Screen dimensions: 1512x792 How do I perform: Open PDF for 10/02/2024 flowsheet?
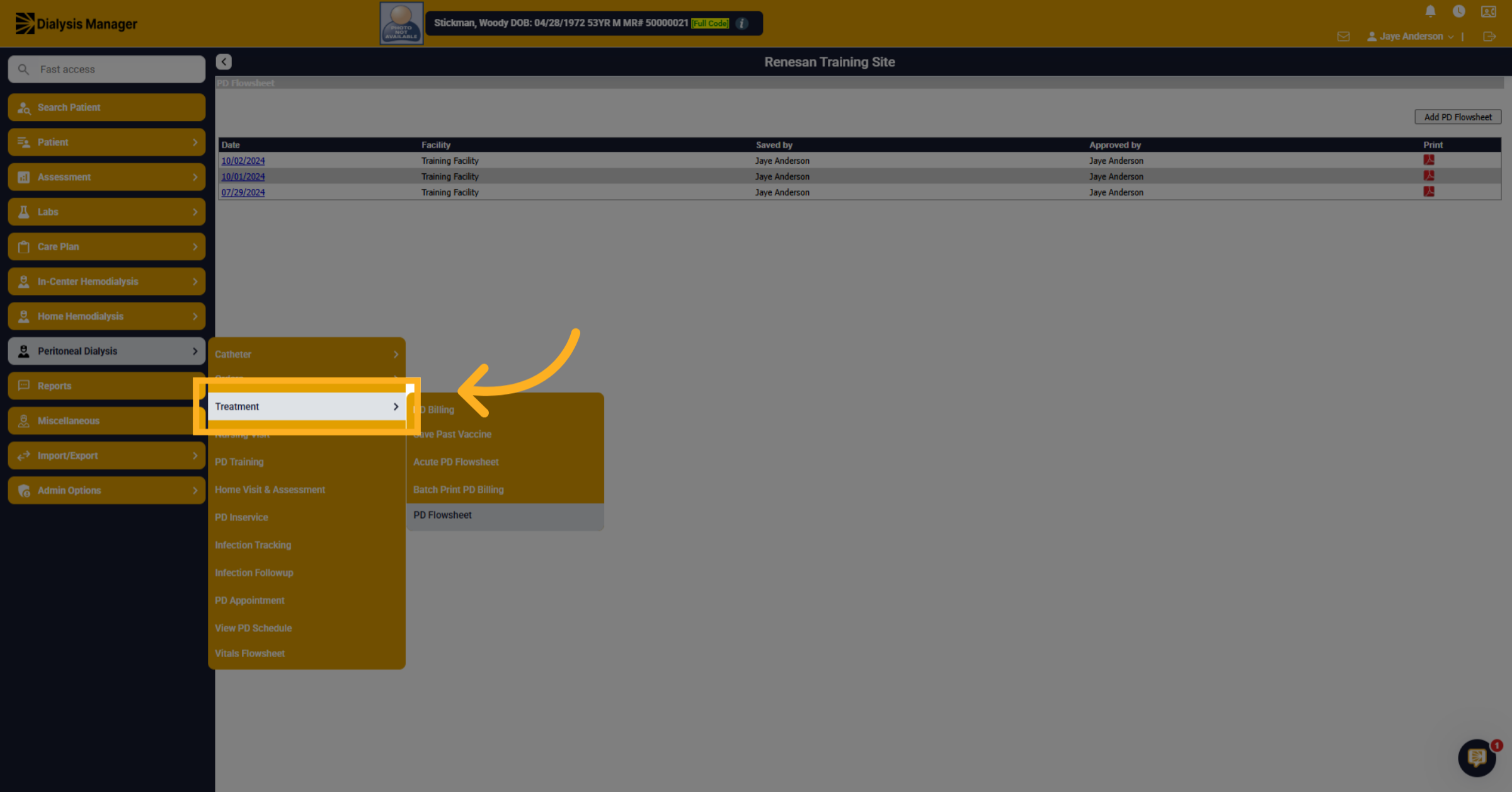coord(1429,160)
